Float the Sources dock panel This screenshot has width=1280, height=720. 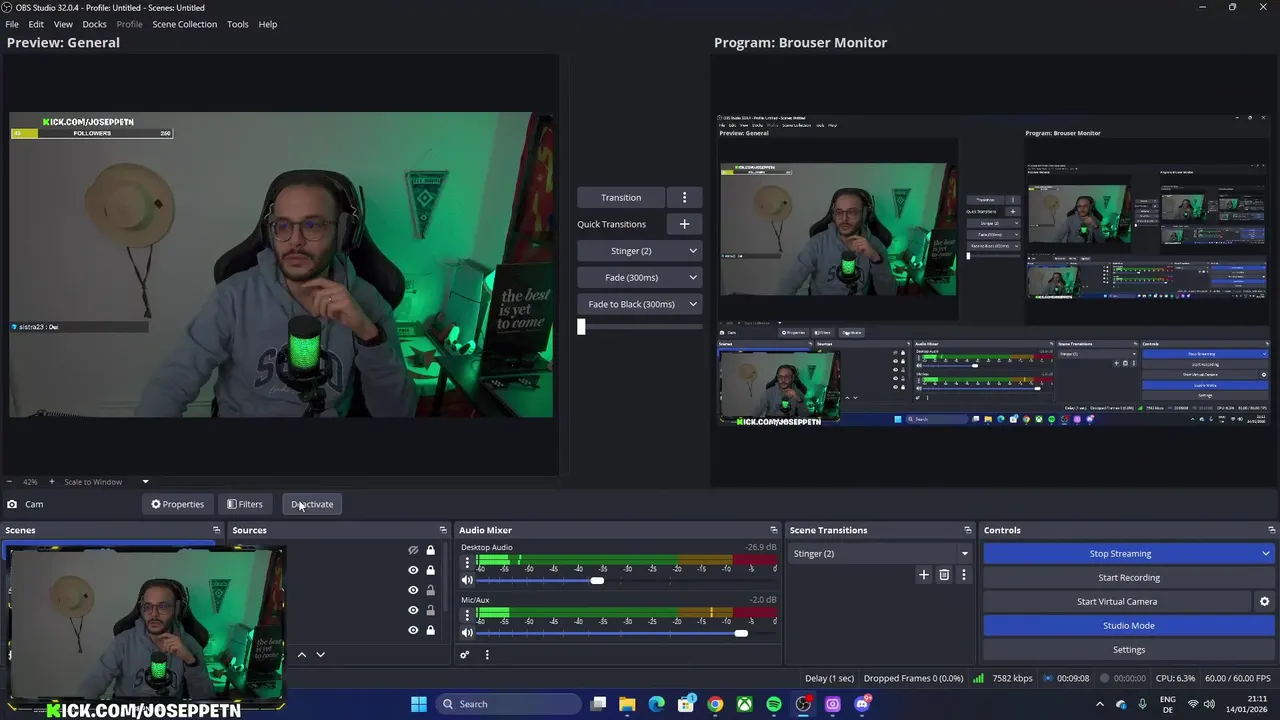443,530
